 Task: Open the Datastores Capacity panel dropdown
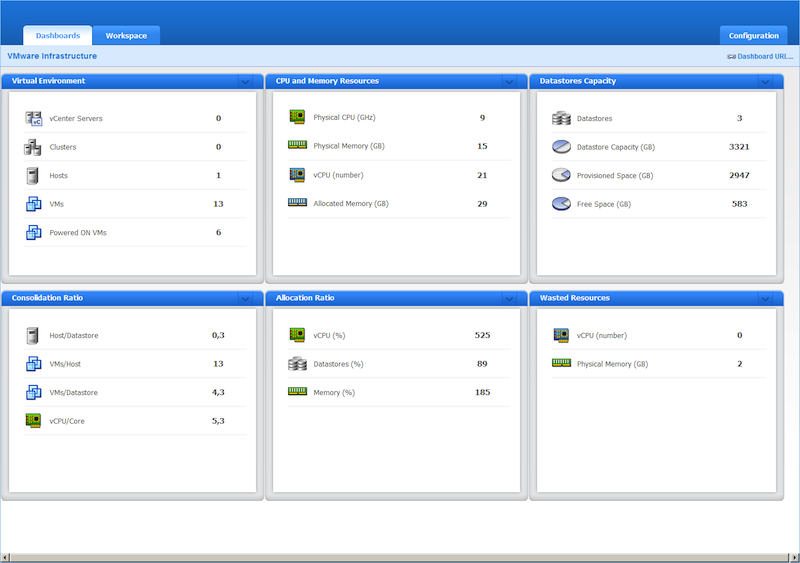pyautogui.click(x=765, y=82)
